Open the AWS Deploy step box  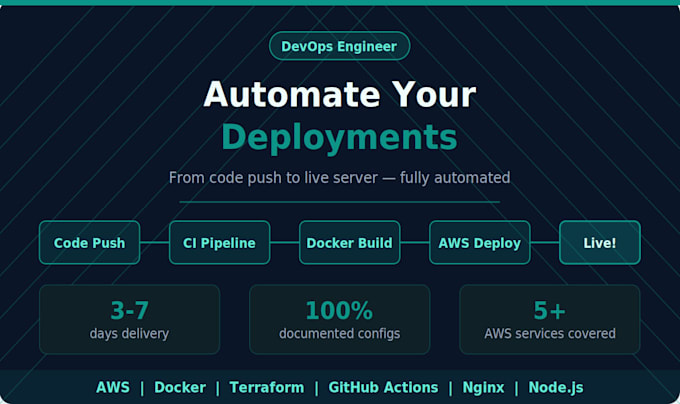480,243
